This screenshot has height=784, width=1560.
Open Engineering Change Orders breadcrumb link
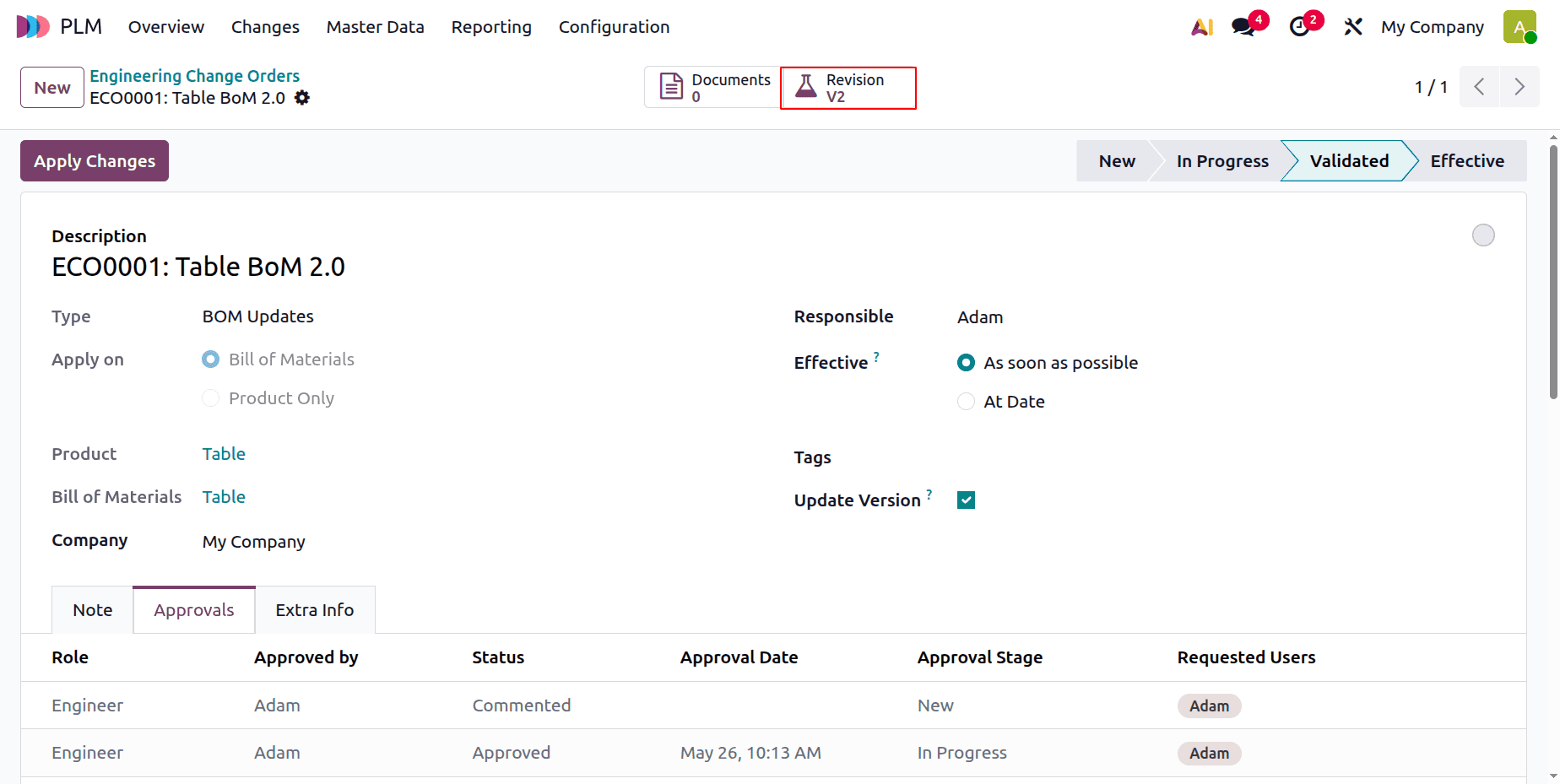[x=195, y=76]
